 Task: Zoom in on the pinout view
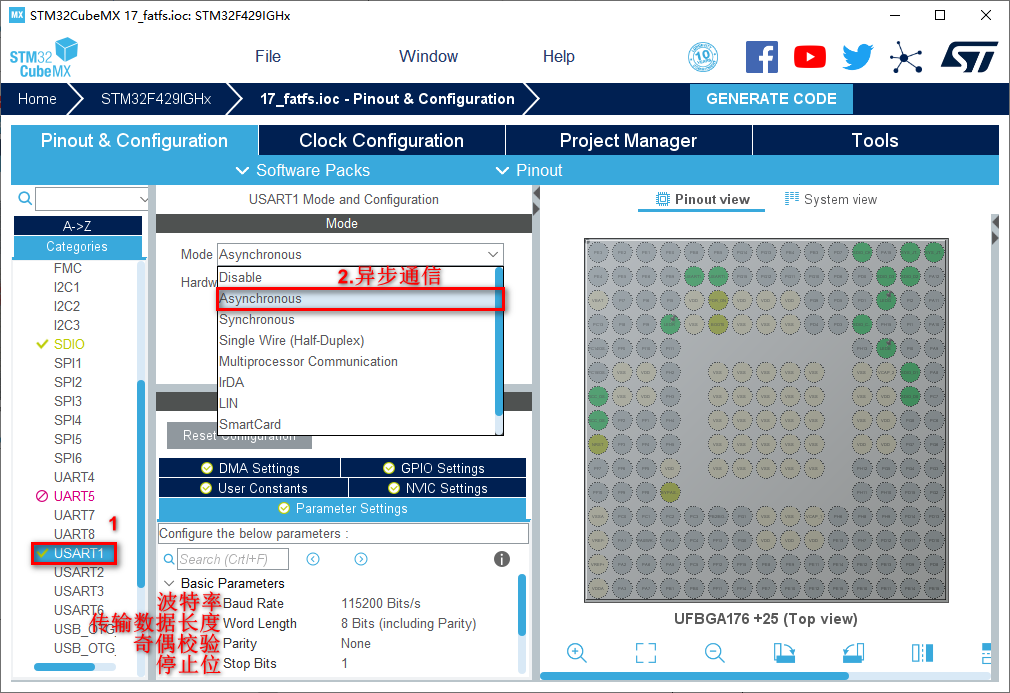coord(576,653)
